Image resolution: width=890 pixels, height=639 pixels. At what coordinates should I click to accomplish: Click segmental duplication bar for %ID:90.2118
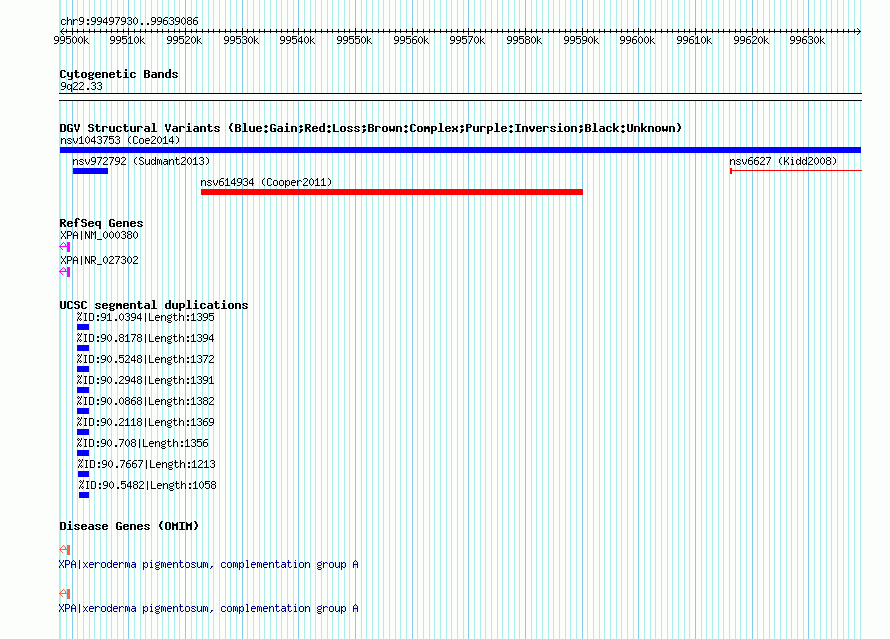(x=83, y=432)
